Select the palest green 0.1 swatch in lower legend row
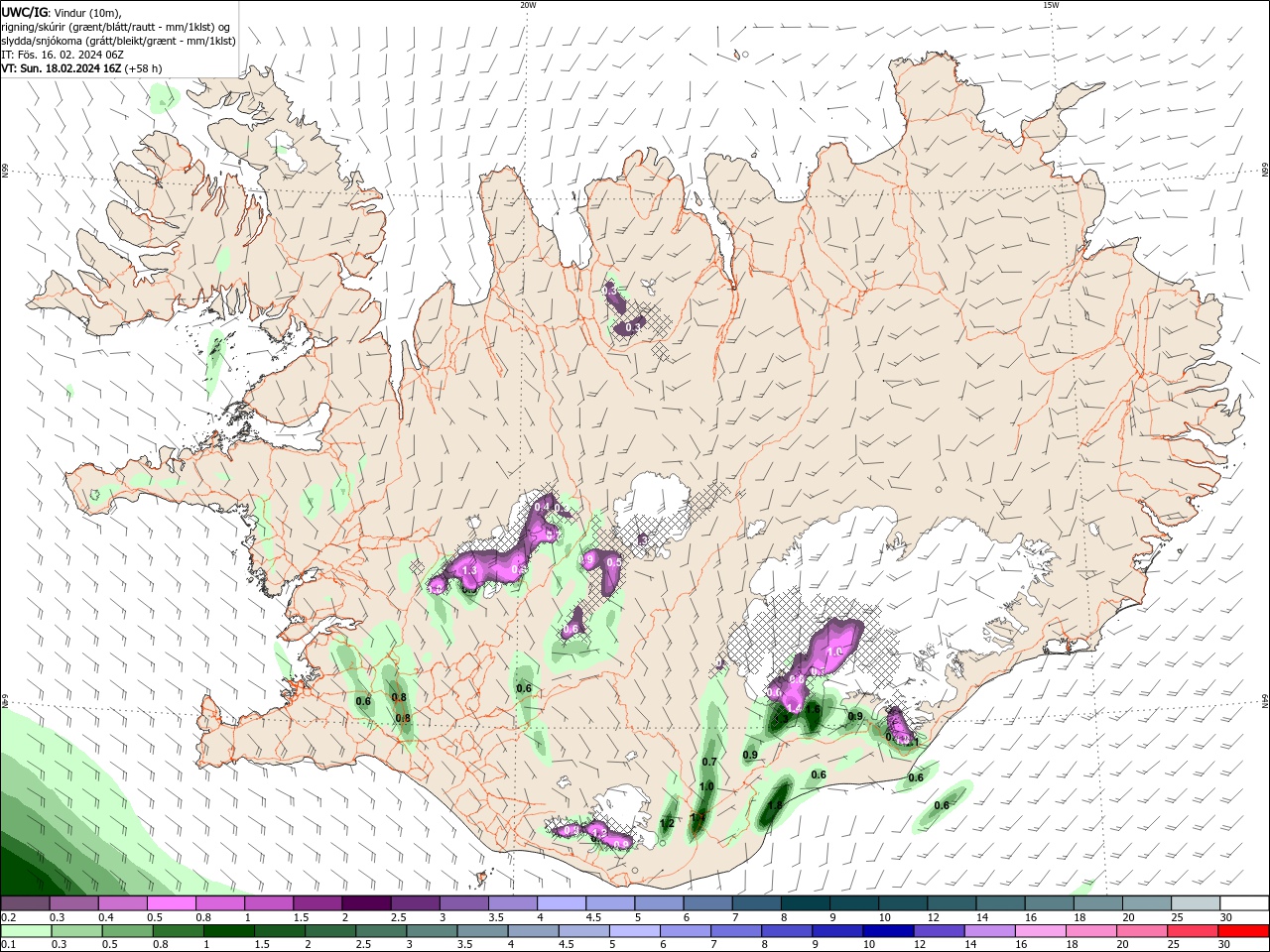Viewport: 1270px width, 952px height. click(x=26, y=931)
